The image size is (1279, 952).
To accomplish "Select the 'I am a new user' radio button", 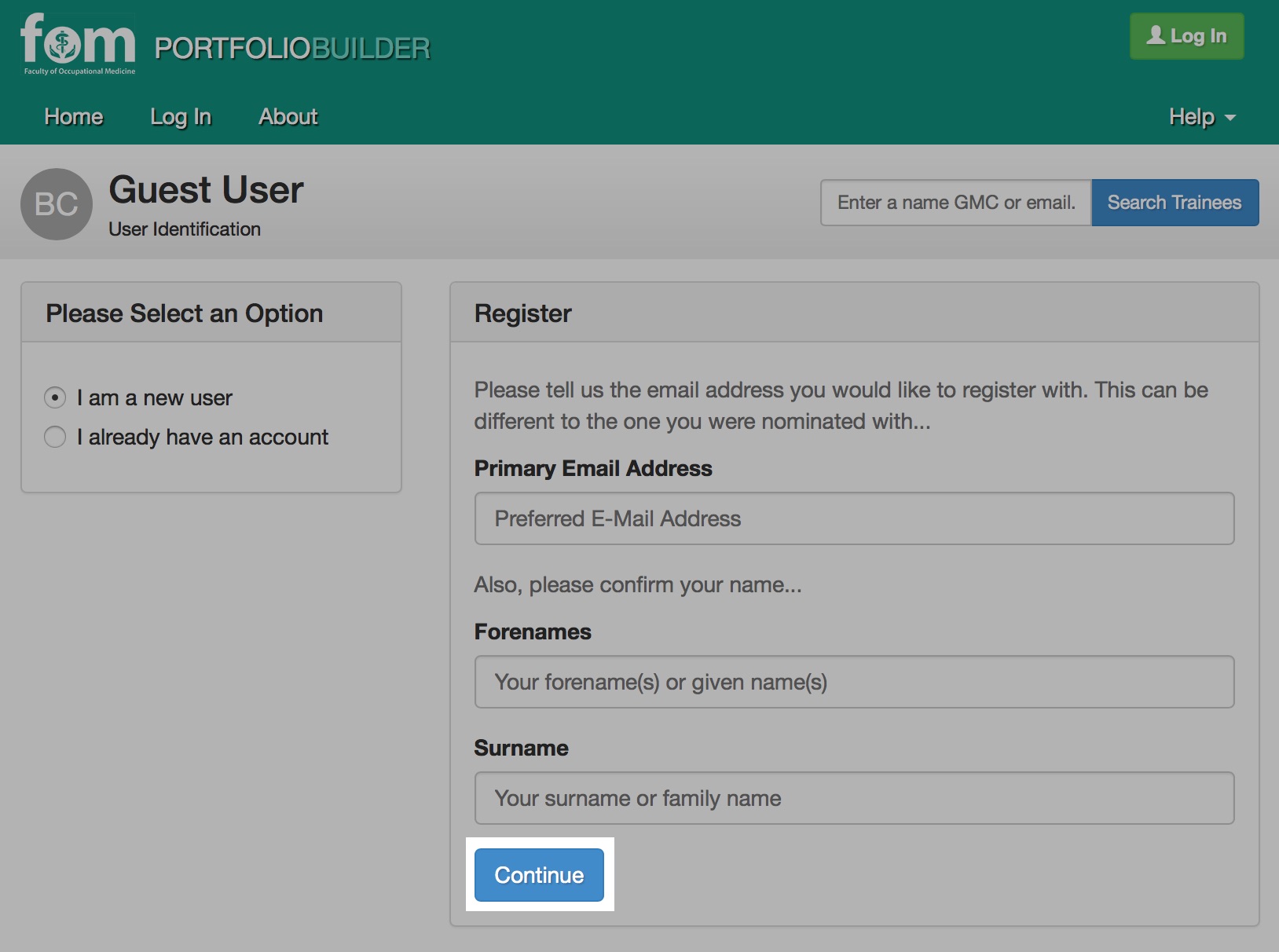I will 55,397.
